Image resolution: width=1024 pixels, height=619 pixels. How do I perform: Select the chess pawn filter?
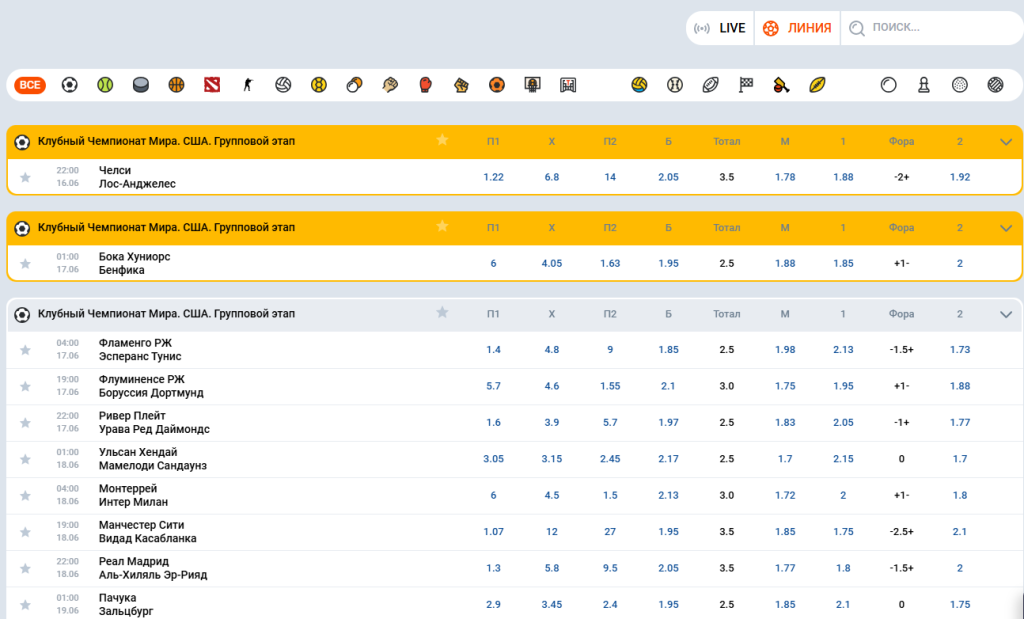click(x=924, y=85)
